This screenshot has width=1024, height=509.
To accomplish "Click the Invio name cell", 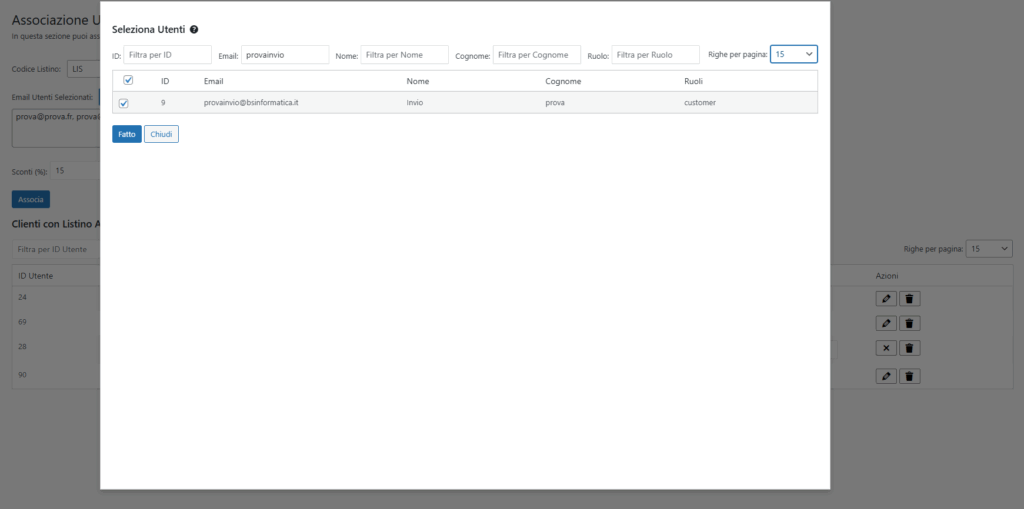I will [415, 103].
